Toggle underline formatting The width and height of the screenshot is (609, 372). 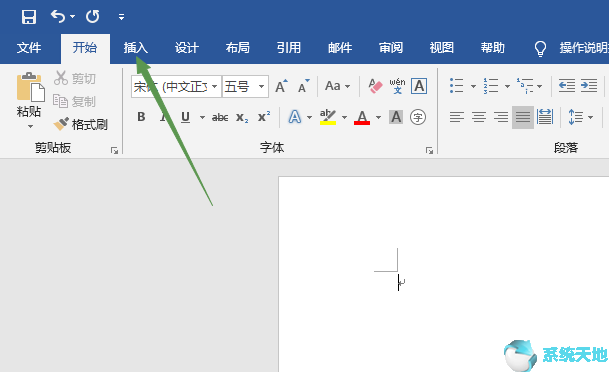[x=186, y=117]
